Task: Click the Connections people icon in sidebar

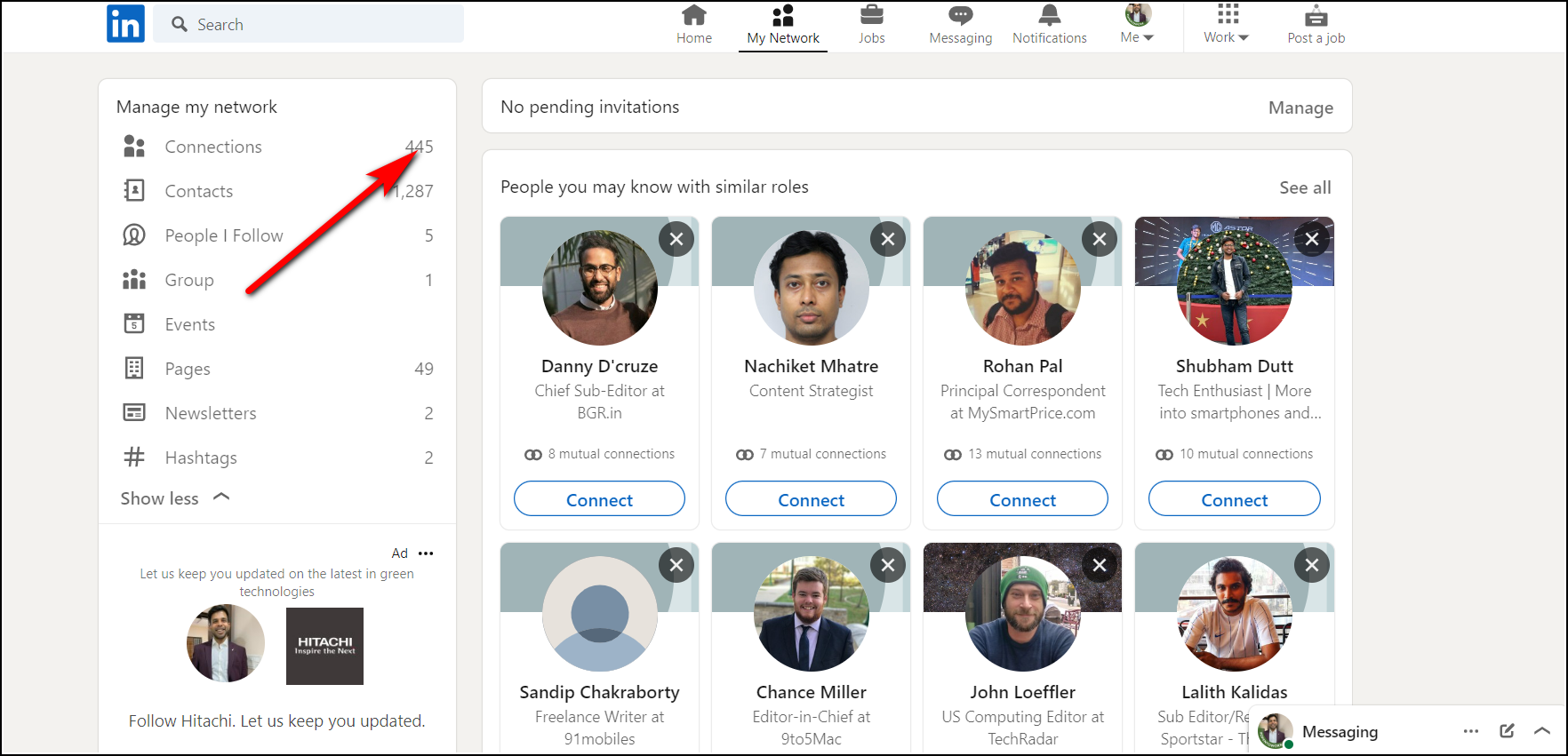Action: [134, 147]
